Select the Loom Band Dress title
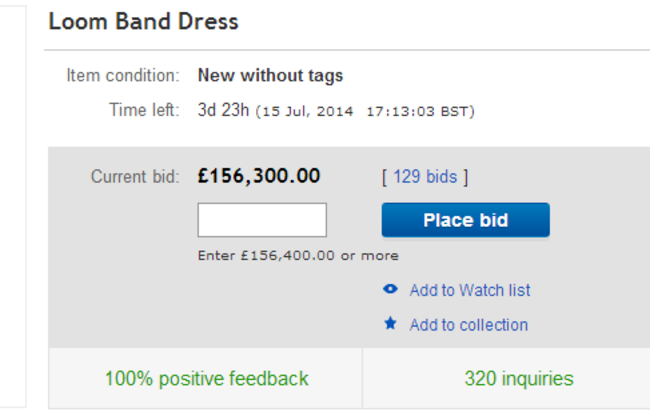 143,21
